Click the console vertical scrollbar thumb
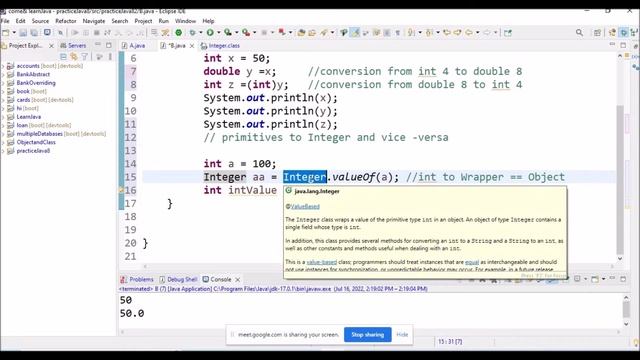The height and width of the screenshot is (360, 640). pyautogui.click(x=626, y=310)
